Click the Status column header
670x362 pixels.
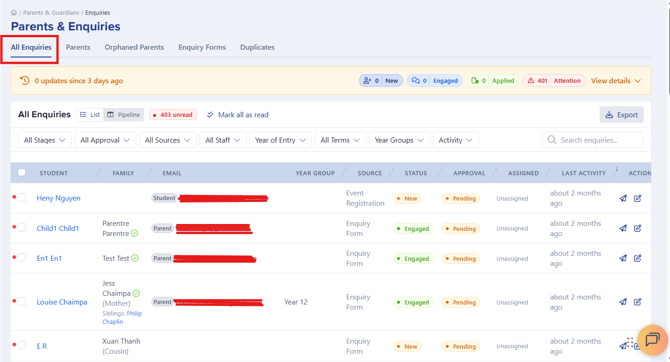[x=416, y=173]
